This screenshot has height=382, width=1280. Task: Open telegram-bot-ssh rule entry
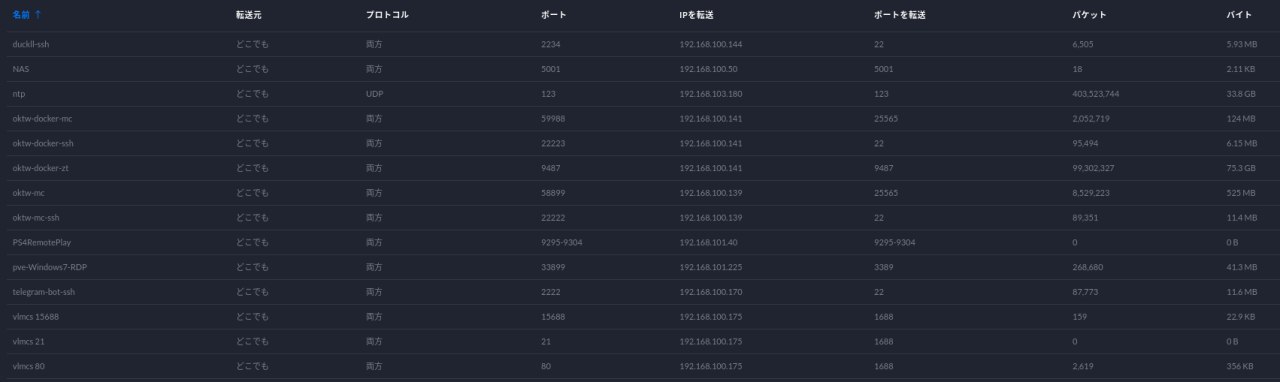[x=640, y=292]
